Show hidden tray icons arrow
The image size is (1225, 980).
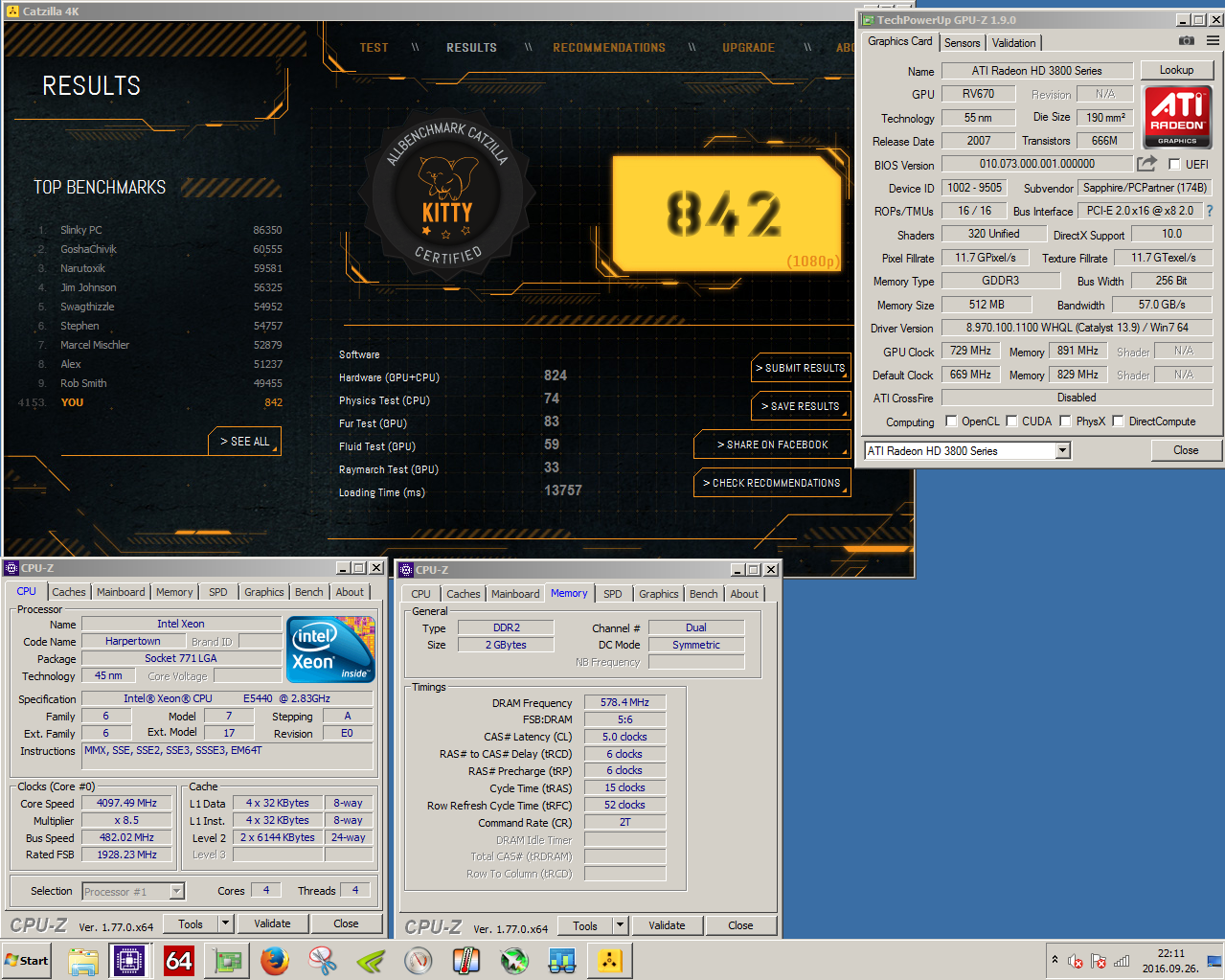[x=1055, y=960]
